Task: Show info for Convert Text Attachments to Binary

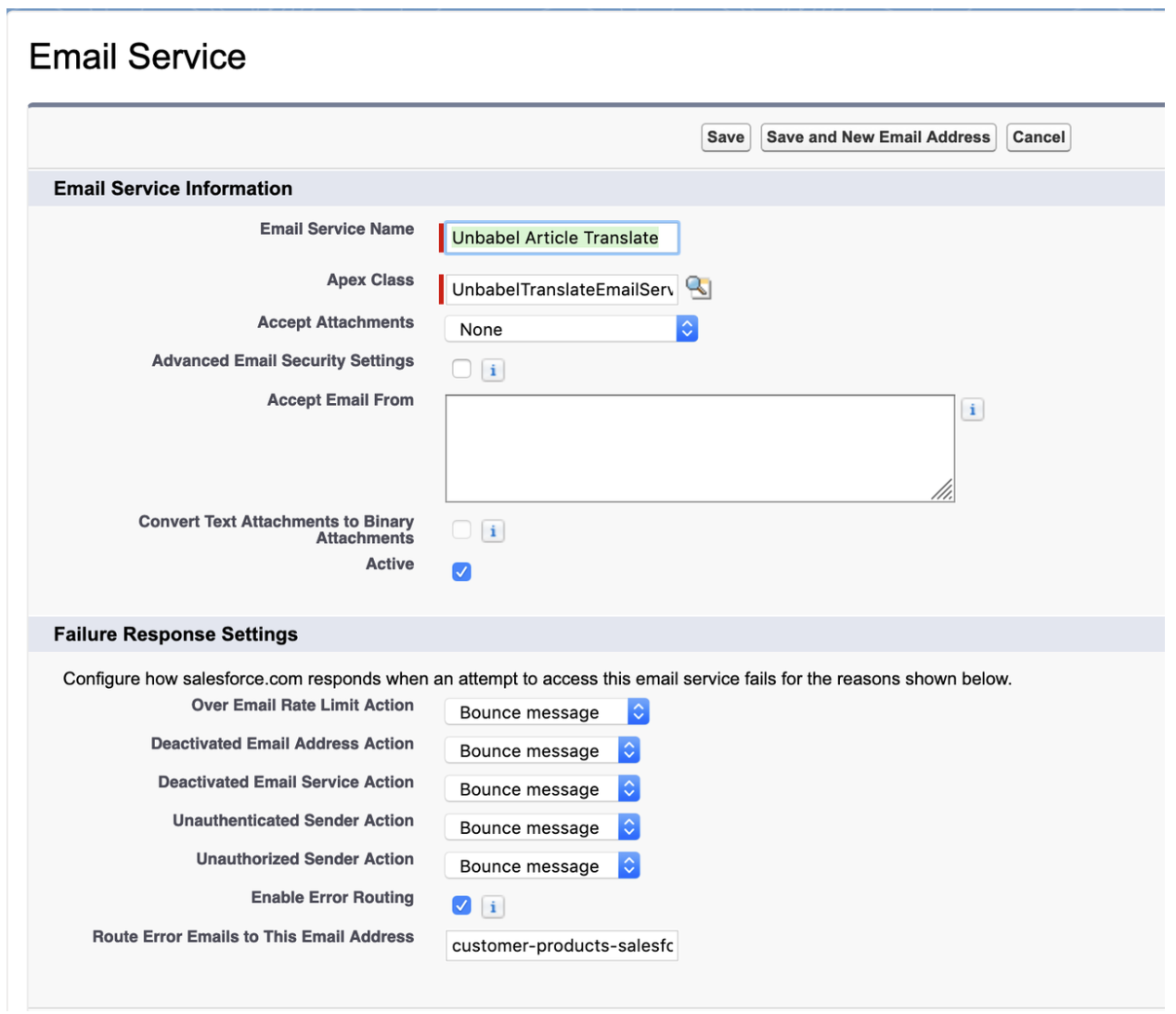Action: pyautogui.click(x=493, y=531)
